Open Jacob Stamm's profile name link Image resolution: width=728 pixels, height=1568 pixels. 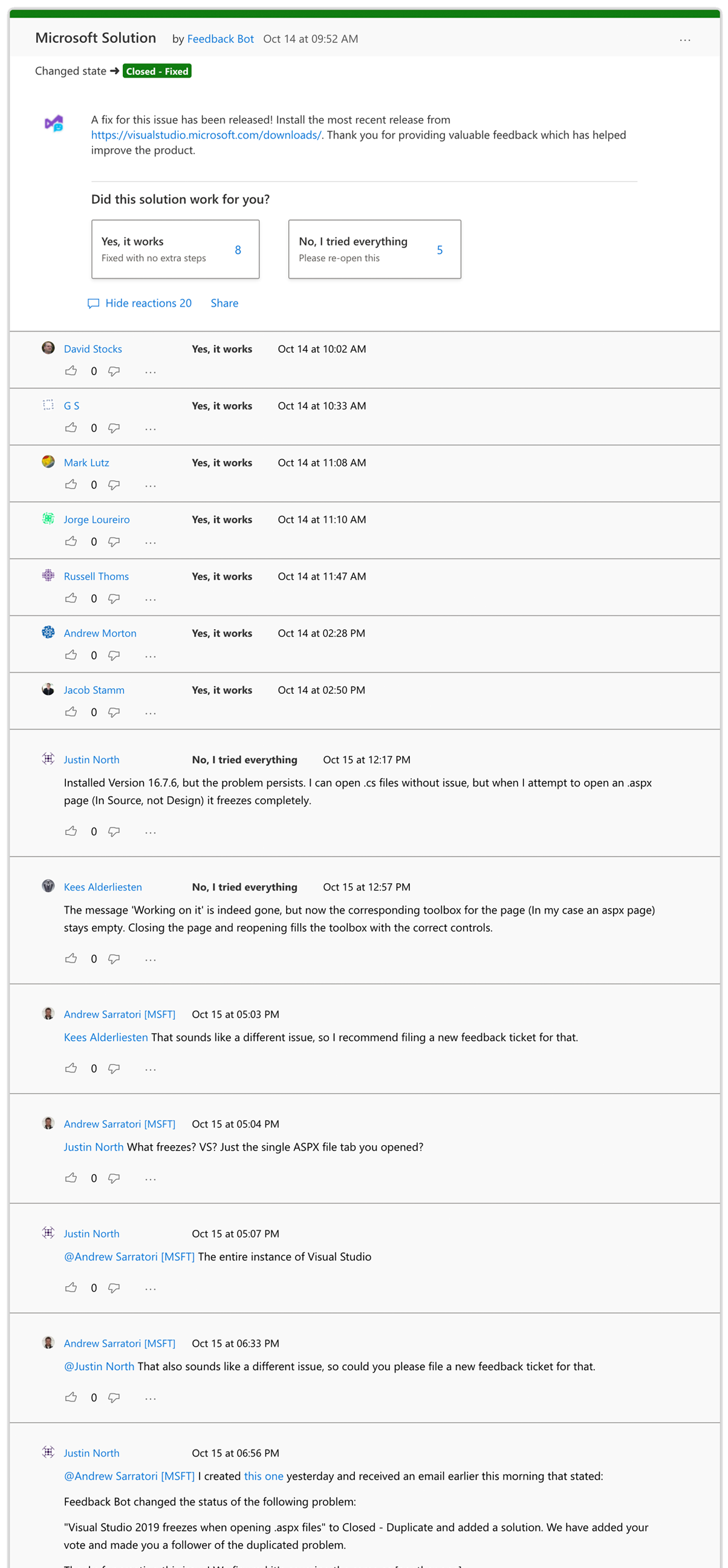pos(94,690)
